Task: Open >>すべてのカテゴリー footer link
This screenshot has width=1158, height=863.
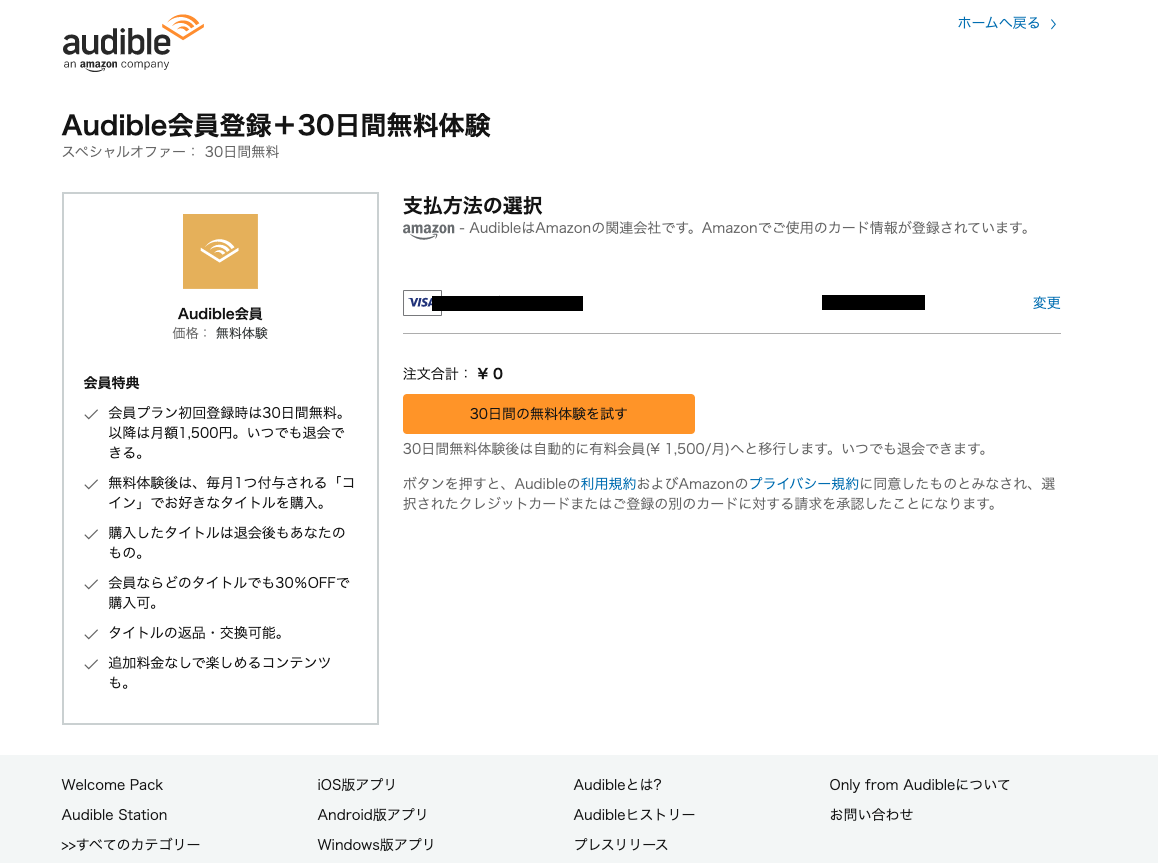Action: click(x=131, y=845)
